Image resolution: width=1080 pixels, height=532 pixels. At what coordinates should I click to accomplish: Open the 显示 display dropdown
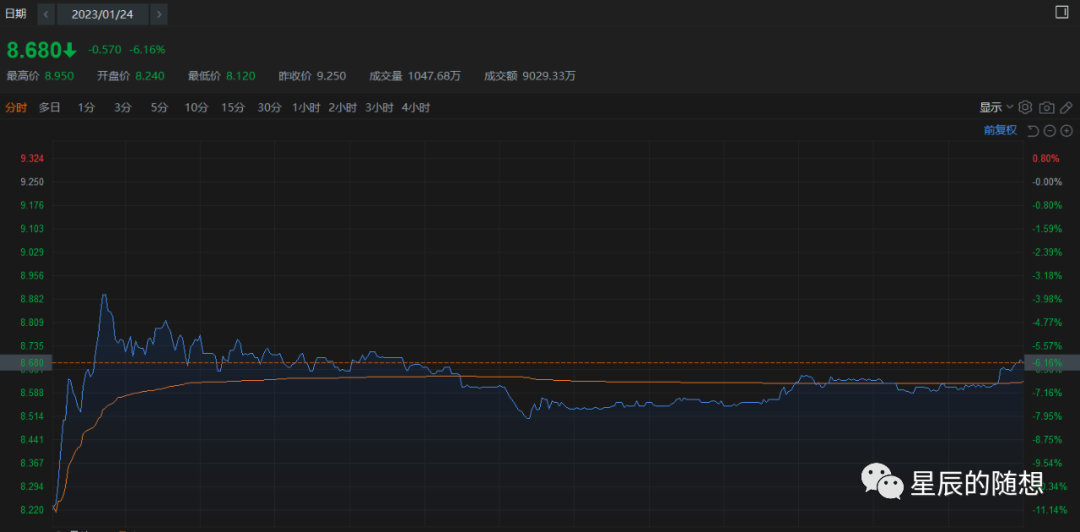996,108
